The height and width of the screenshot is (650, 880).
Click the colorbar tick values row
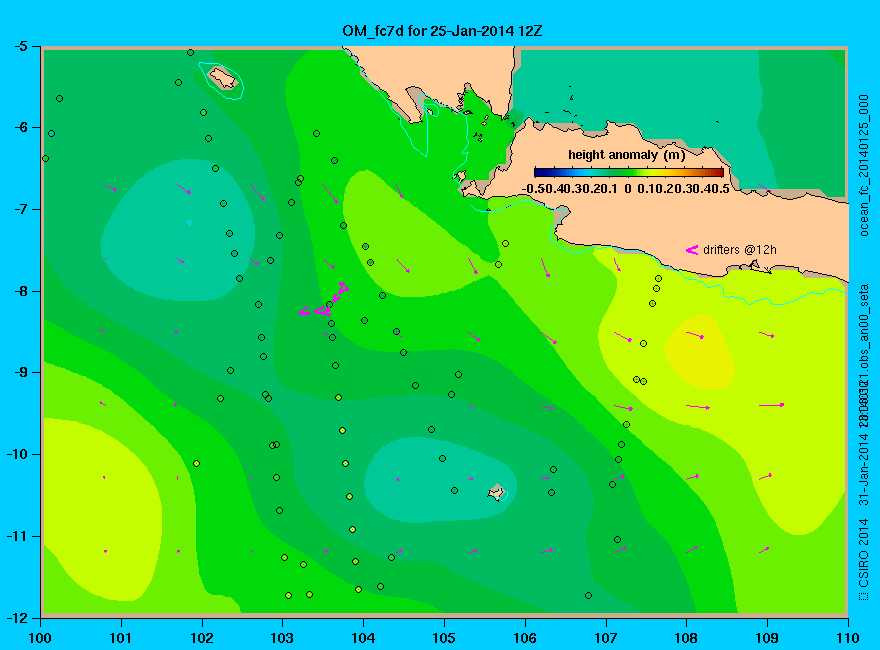pos(626,189)
